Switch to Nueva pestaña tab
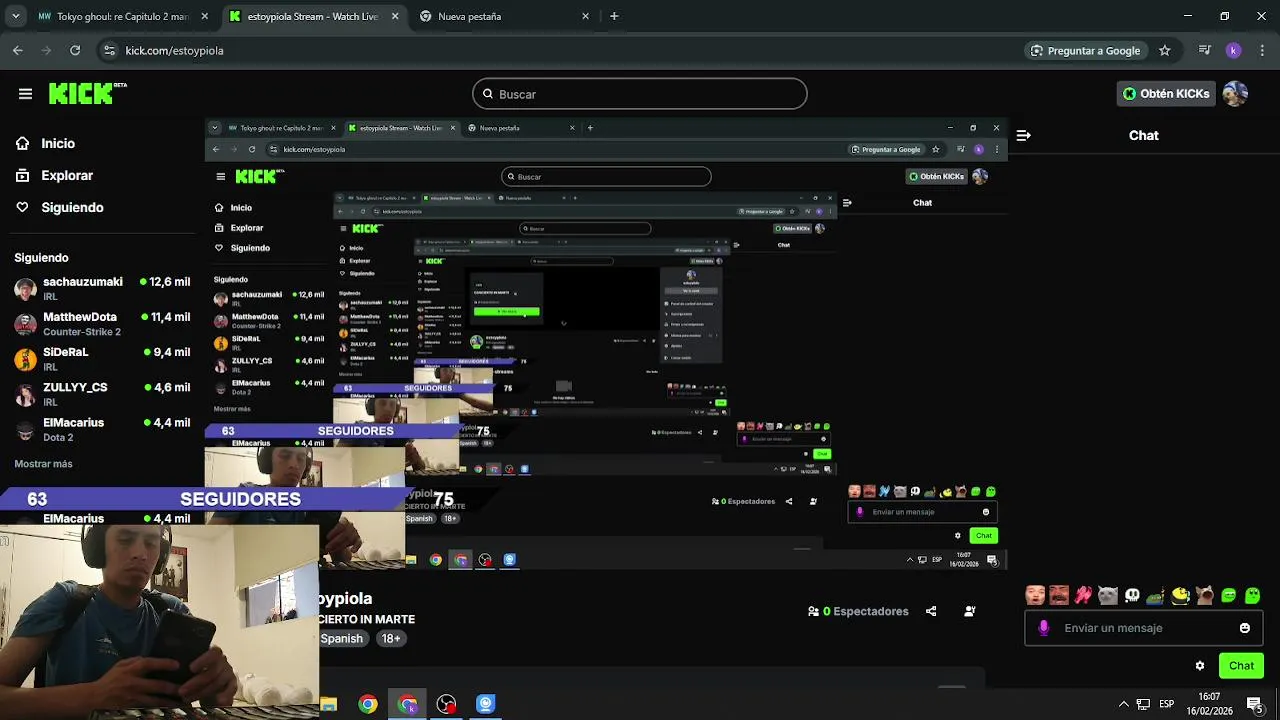This screenshot has height=720, width=1280. 503,16
